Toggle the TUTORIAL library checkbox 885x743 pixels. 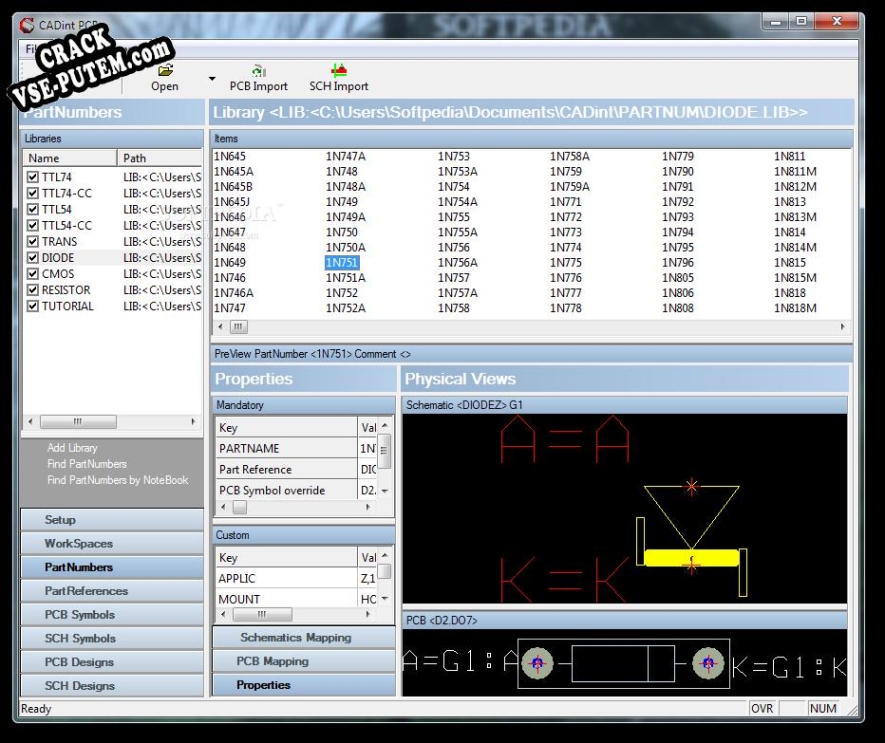[33, 306]
